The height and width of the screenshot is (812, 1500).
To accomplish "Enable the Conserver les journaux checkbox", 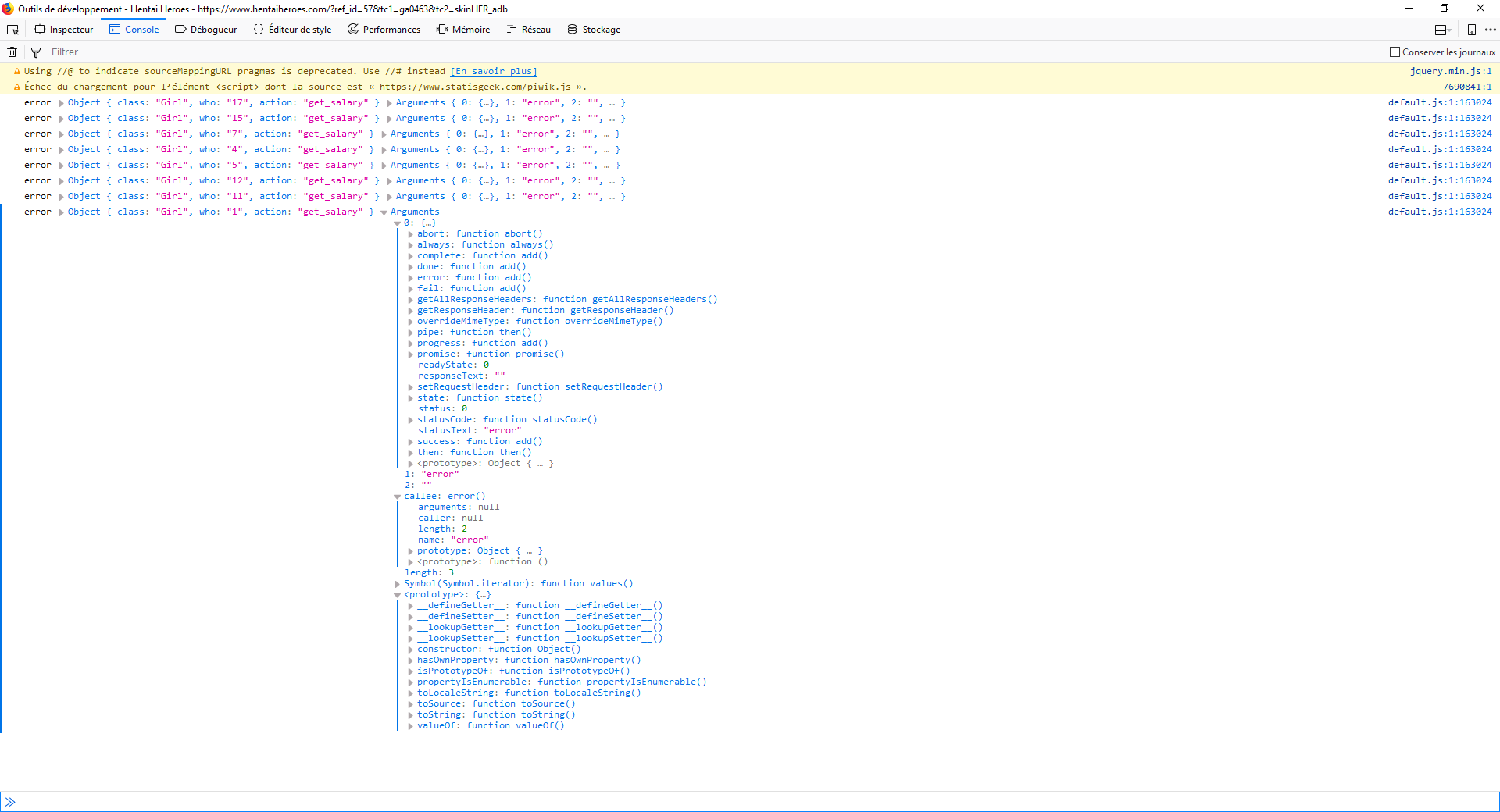I will point(1395,52).
